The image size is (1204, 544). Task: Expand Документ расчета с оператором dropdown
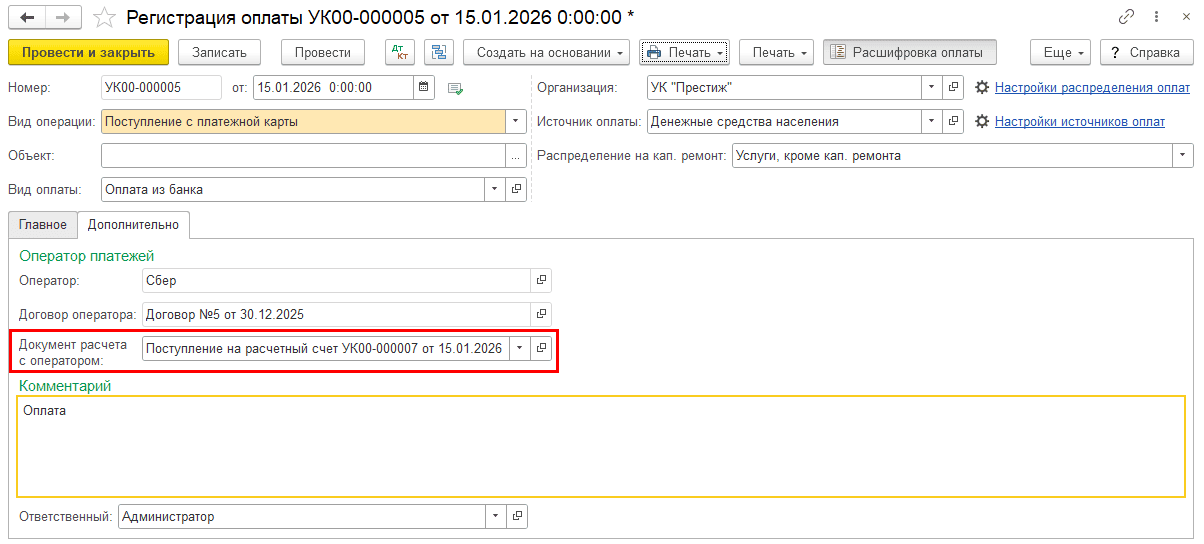pos(518,348)
